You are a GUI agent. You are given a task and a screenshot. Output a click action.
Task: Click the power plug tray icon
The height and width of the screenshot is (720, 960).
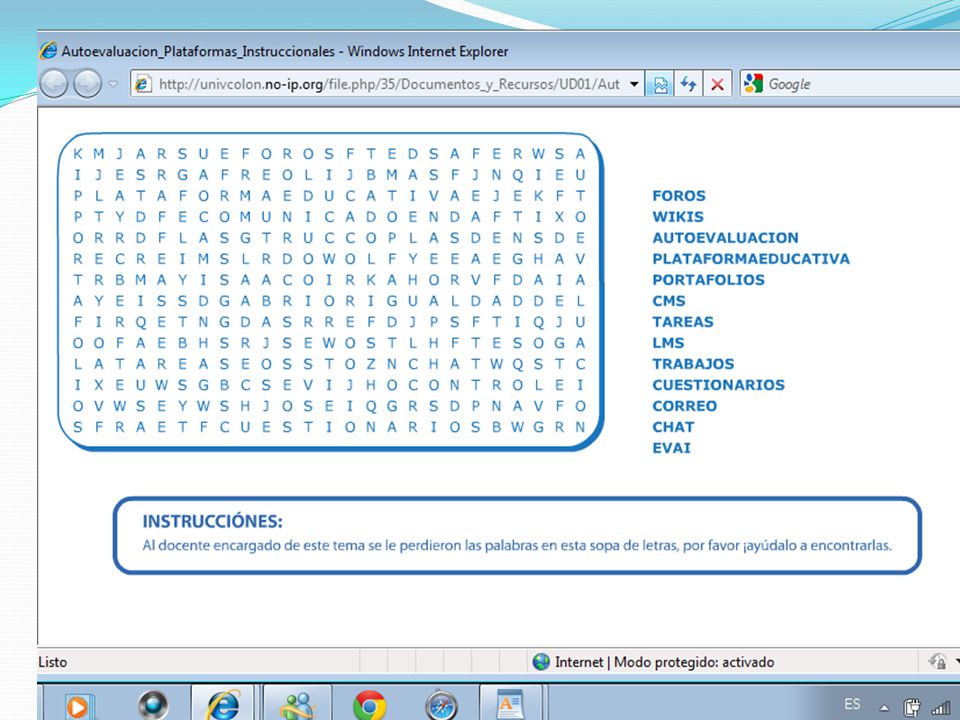pos(912,707)
